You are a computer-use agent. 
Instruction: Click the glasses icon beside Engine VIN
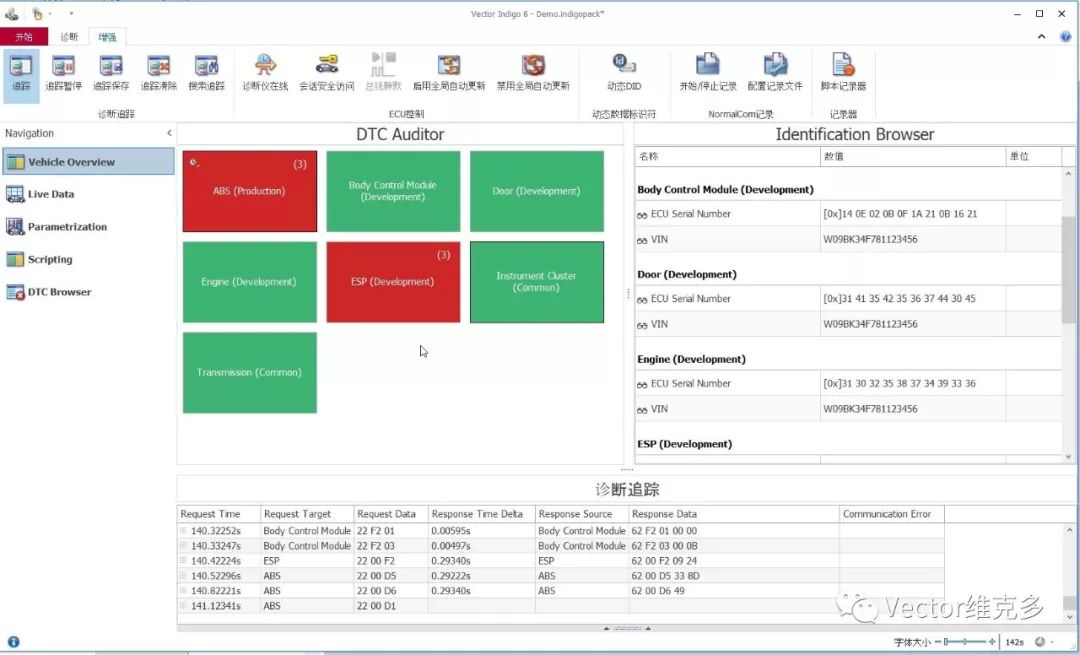pos(642,410)
